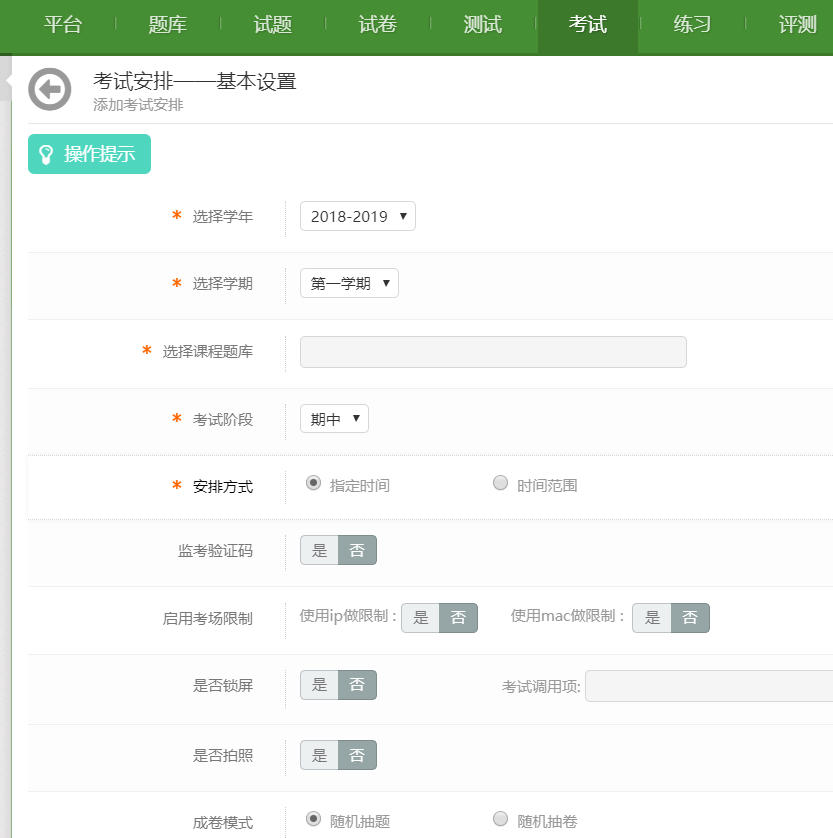Click the 考试调用项 input field

tap(708, 686)
